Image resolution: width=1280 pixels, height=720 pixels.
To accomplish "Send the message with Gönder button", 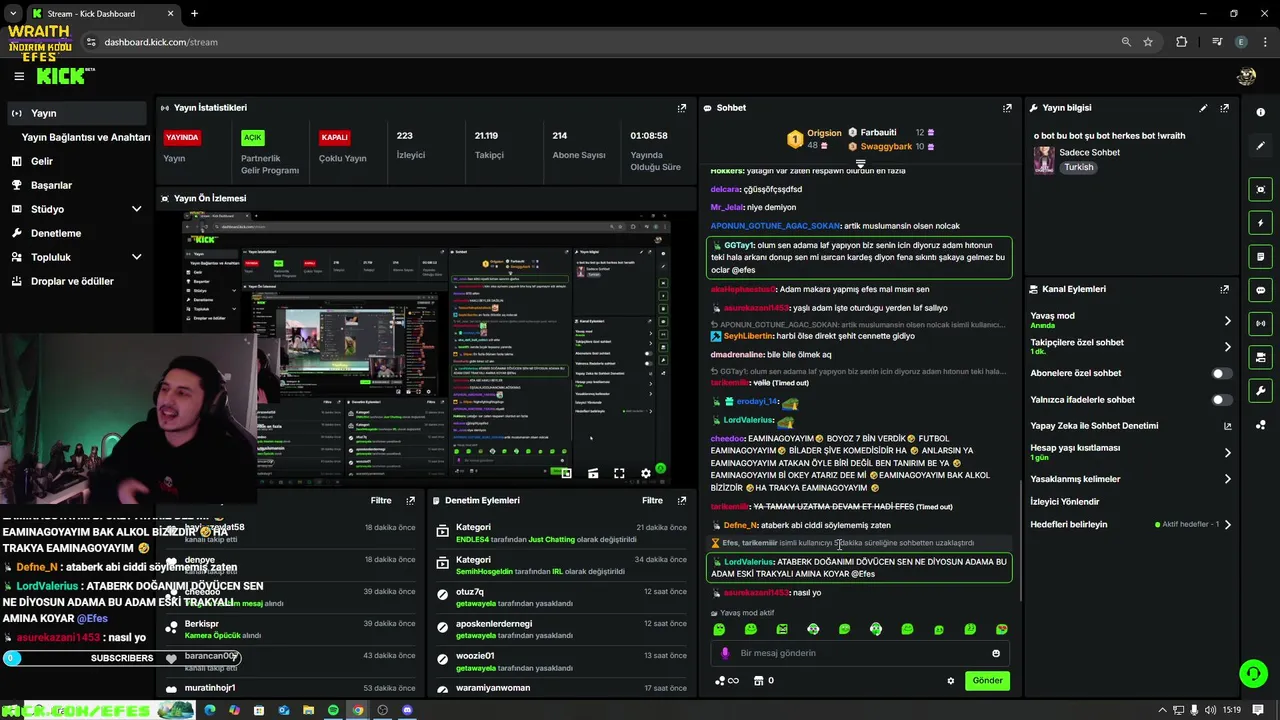I will pos(987,681).
